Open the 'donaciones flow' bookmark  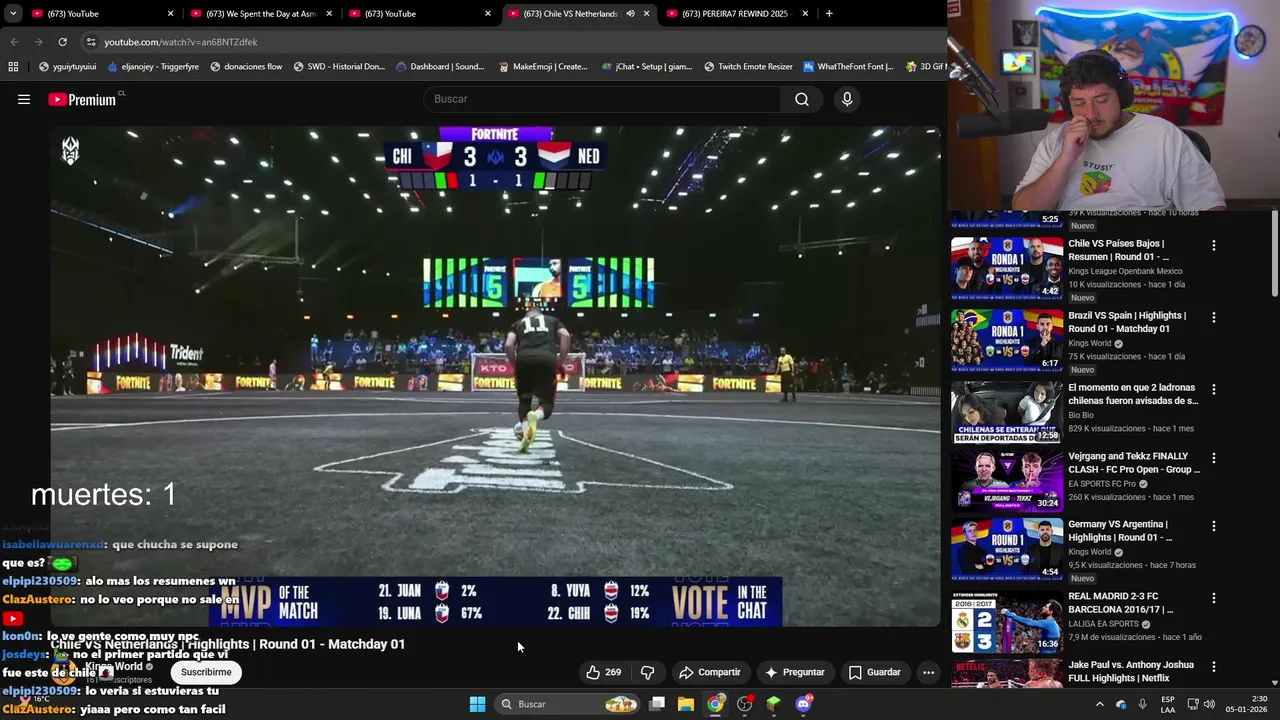tap(246, 67)
